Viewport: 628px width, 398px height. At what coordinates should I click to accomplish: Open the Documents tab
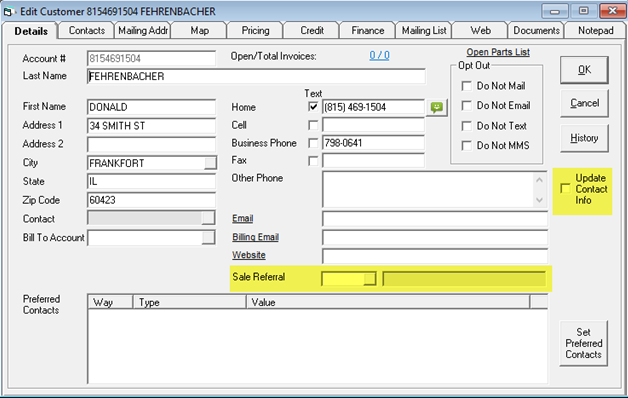[x=536, y=31]
